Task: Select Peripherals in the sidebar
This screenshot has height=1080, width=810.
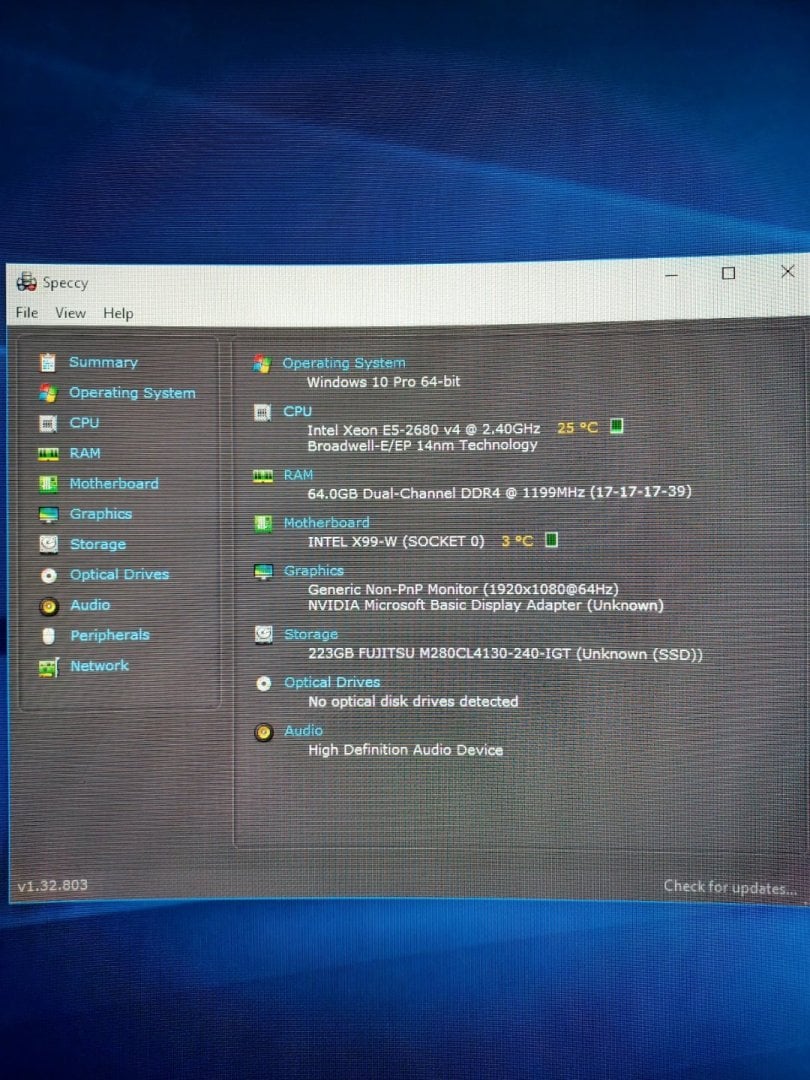Action: coord(110,635)
